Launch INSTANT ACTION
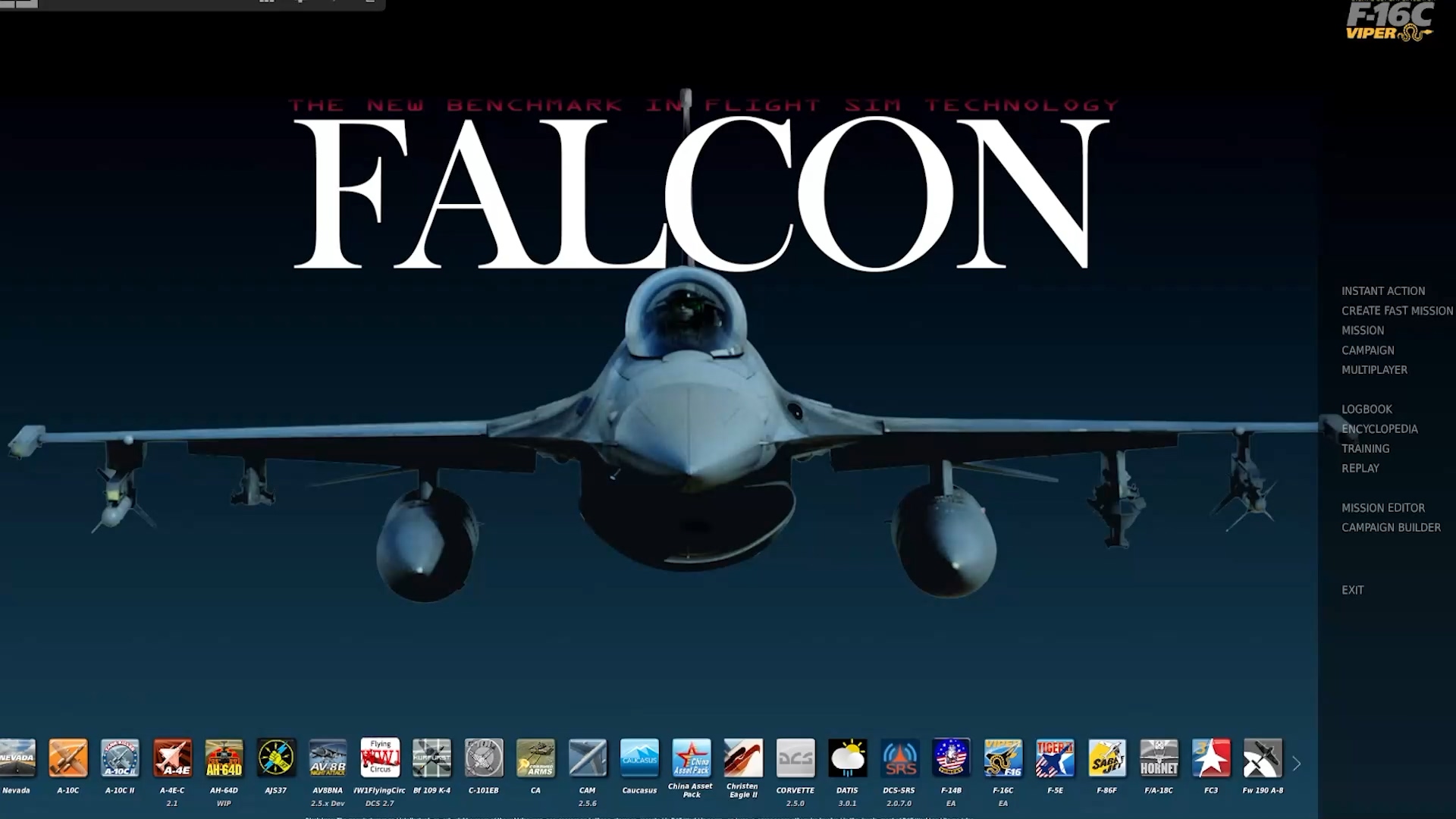 (x=1383, y=290)
